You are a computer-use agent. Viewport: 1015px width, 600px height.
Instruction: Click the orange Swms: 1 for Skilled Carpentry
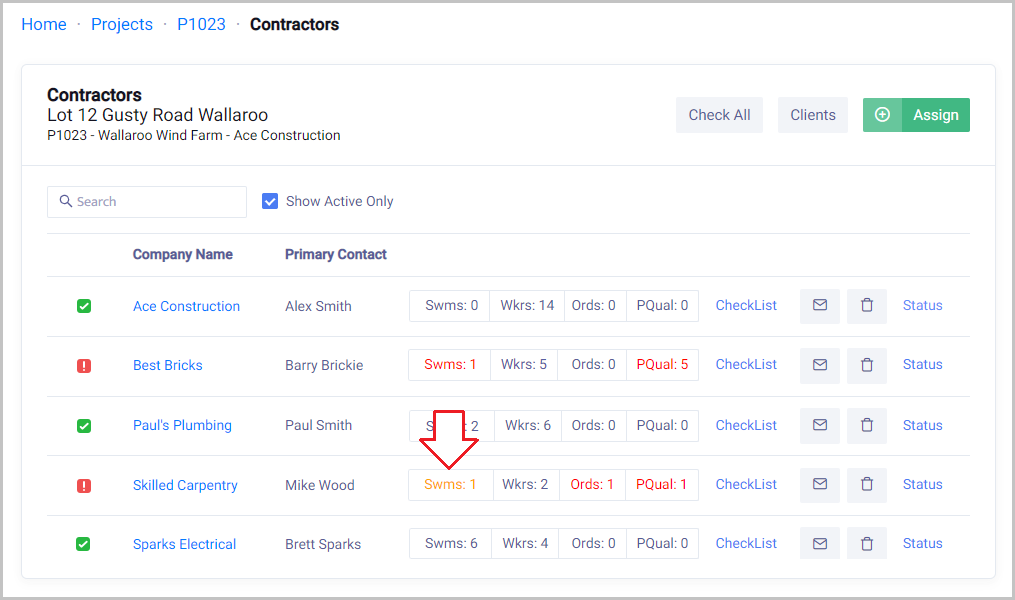pos(450,485)
